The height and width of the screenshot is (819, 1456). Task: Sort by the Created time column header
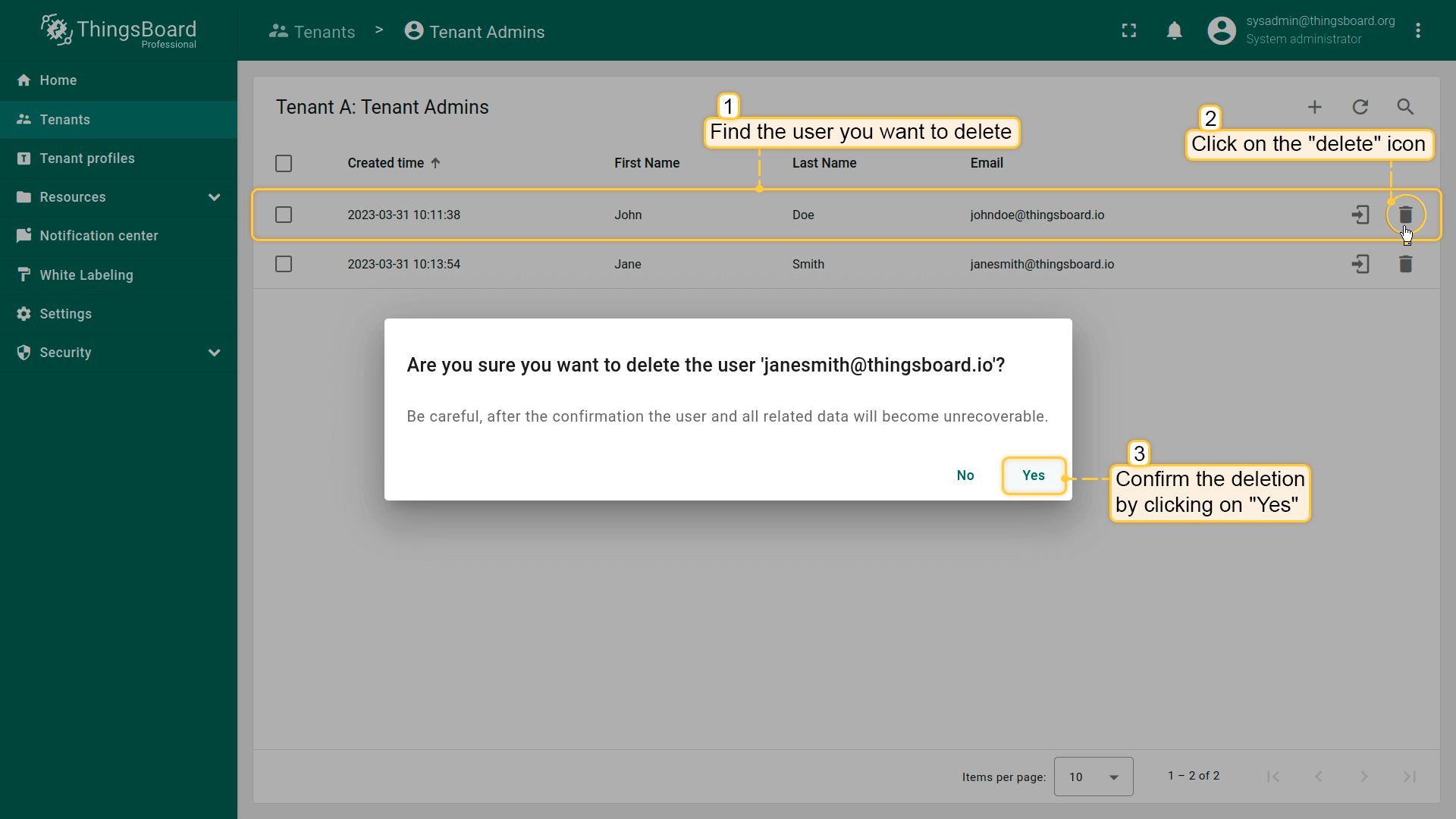tap(386, 163)
